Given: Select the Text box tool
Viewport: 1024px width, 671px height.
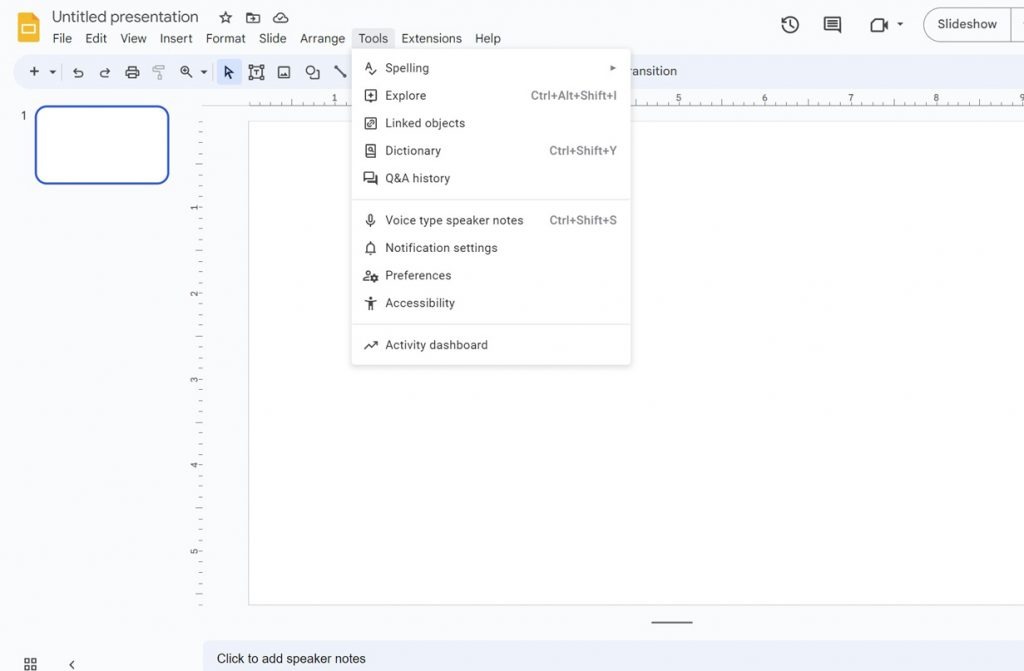Looking at the screenshot, I should [x=256, y=71].
